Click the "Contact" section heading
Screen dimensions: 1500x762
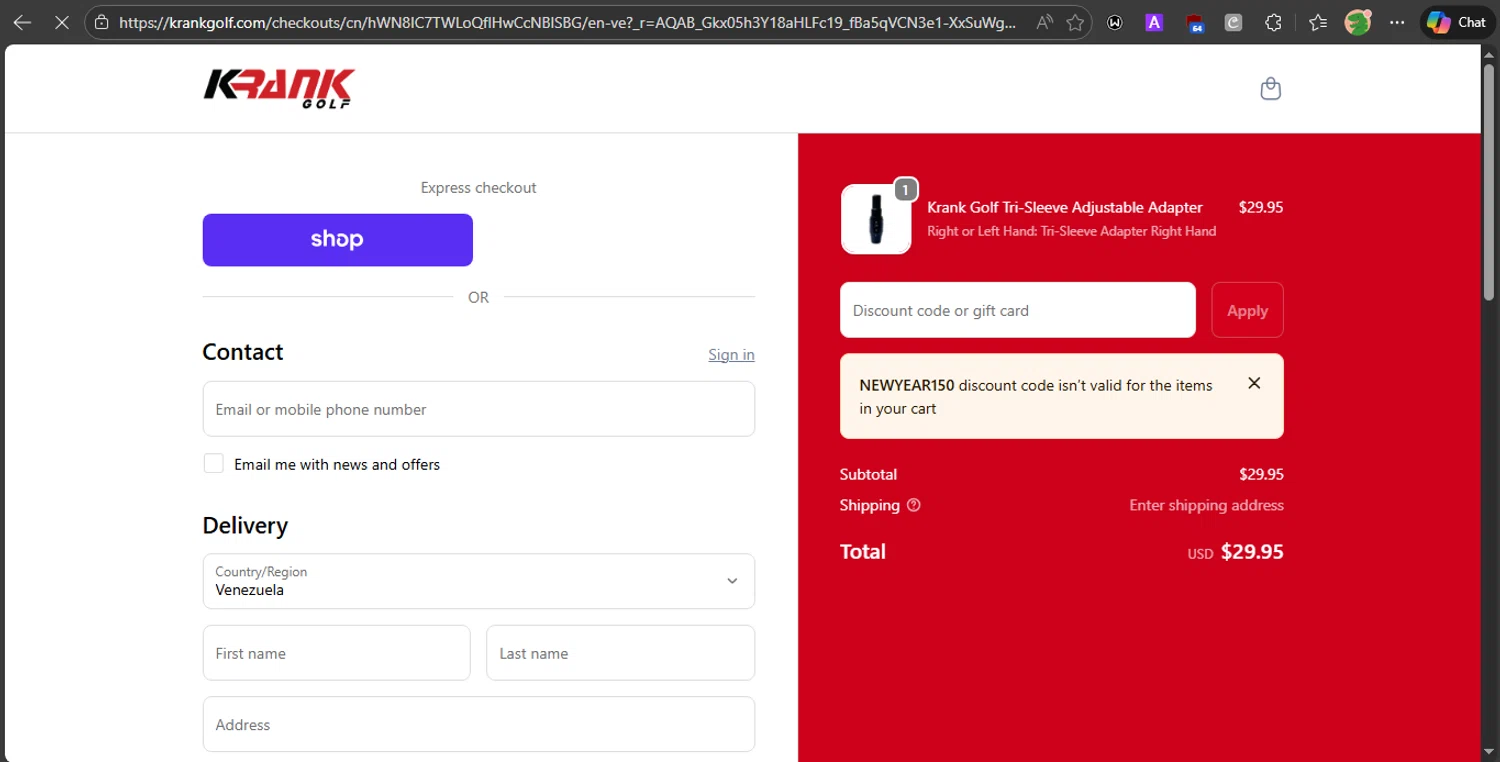pyautogui.click(x=243, y=352)
